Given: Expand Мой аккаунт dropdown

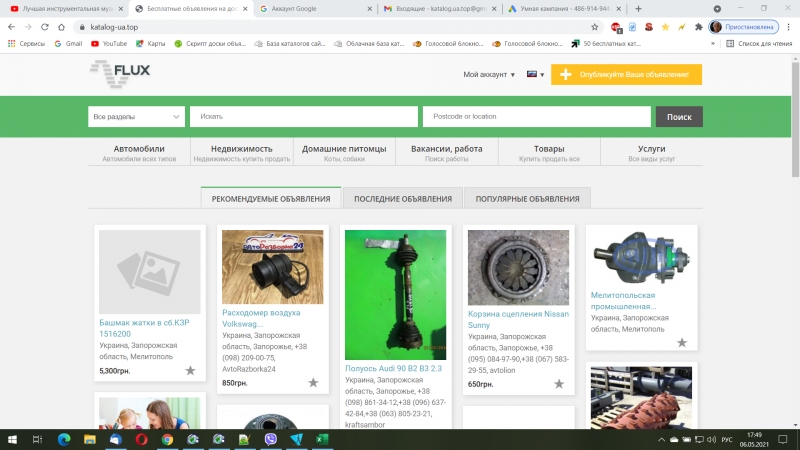Looking at the screenshot, I should [489, 74].
